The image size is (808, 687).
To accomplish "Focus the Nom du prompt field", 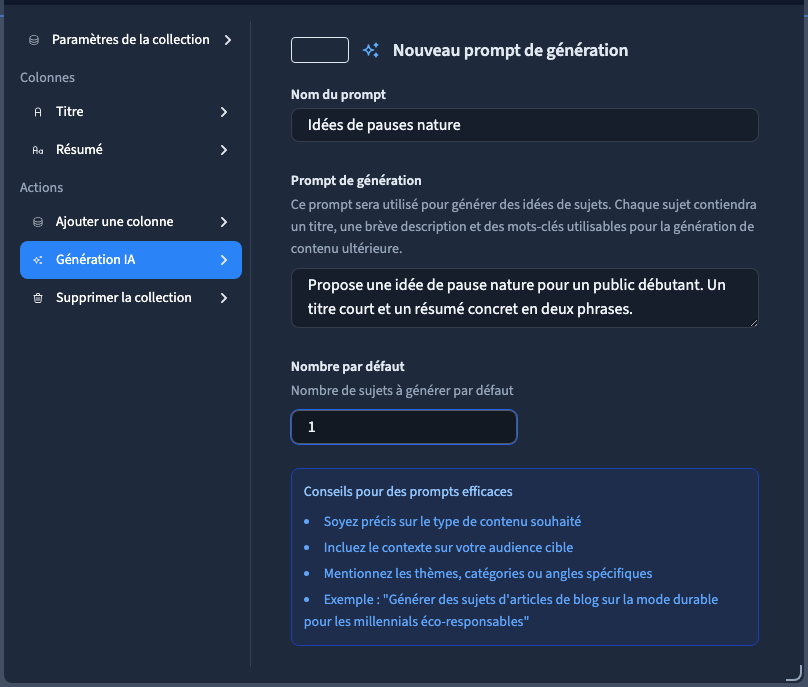I will pyautogui.click(x=525, y=125).
